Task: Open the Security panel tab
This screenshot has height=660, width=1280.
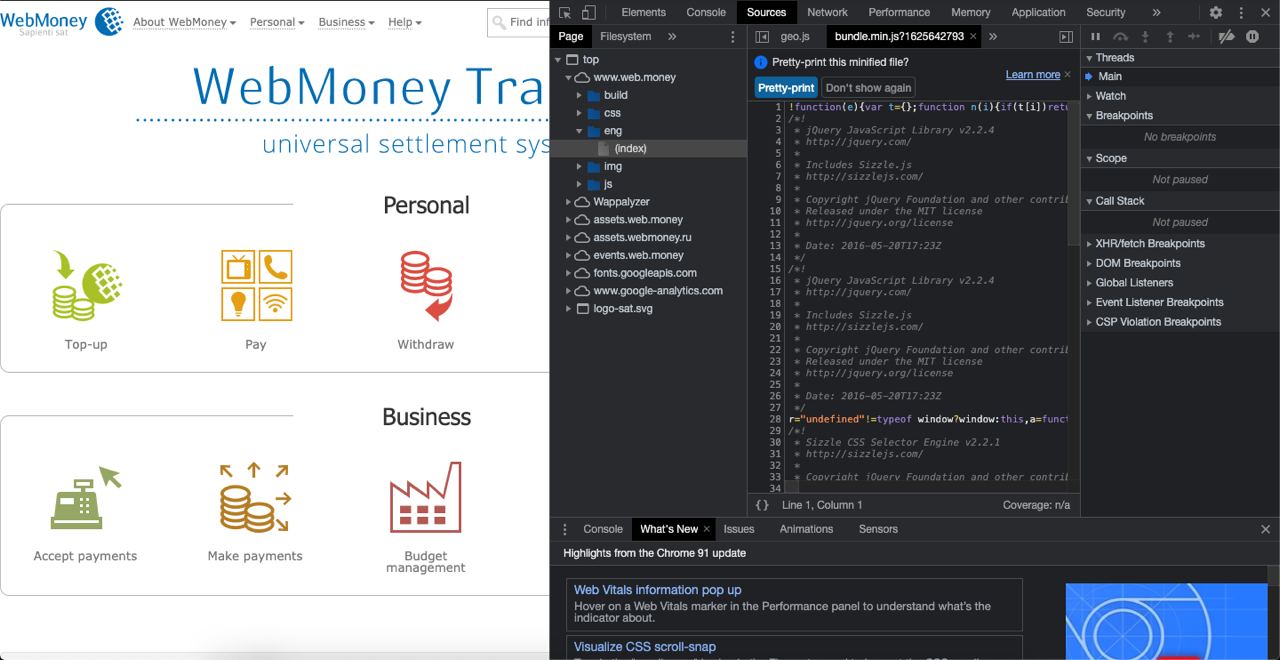Action: pos(1105,12)
